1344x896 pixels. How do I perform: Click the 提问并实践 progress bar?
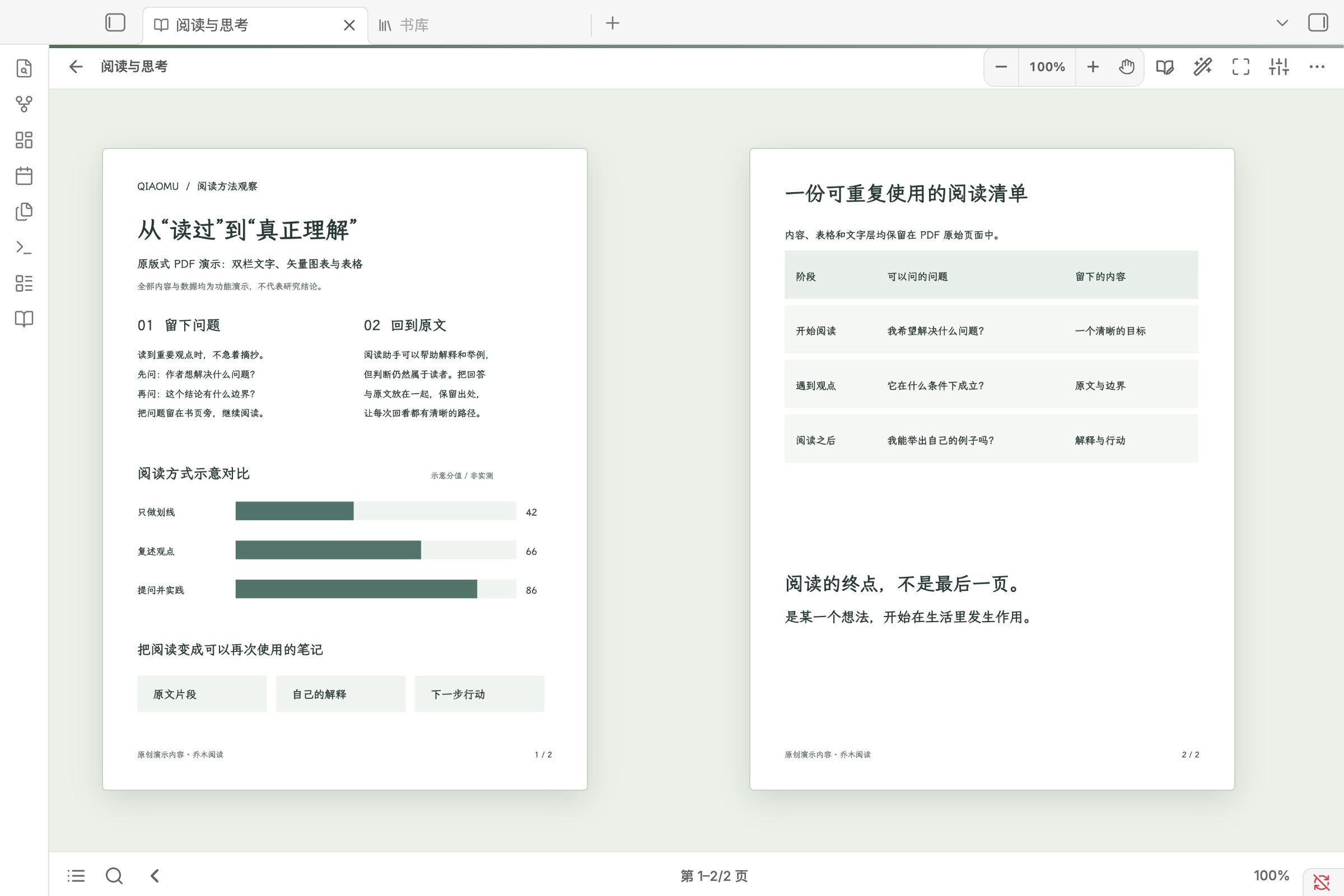pos(375,589)
